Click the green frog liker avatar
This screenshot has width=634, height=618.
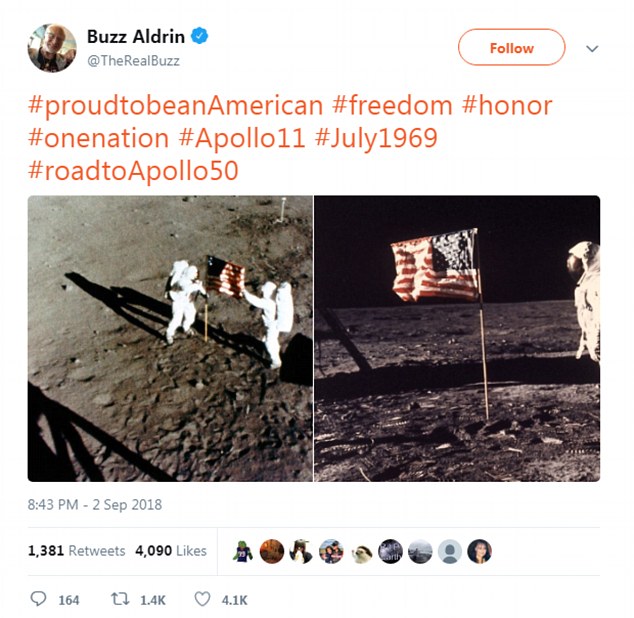pos(242,551)
